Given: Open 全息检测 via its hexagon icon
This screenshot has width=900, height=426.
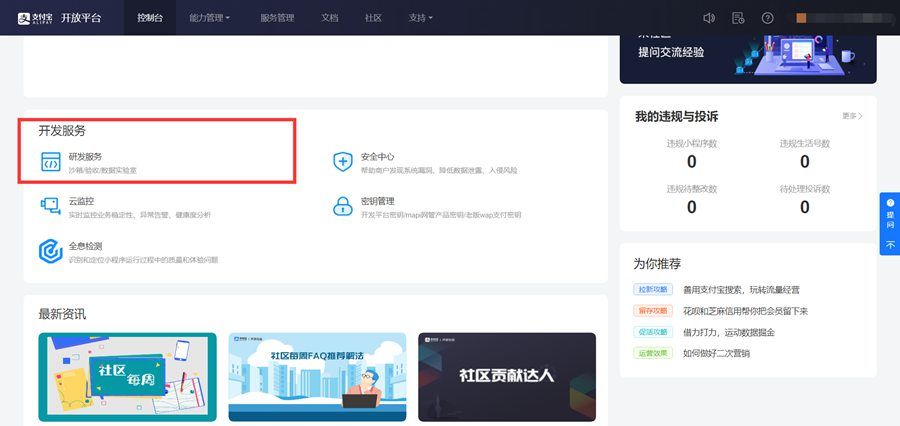Looking at the screenshot, I should click(50, 250).
